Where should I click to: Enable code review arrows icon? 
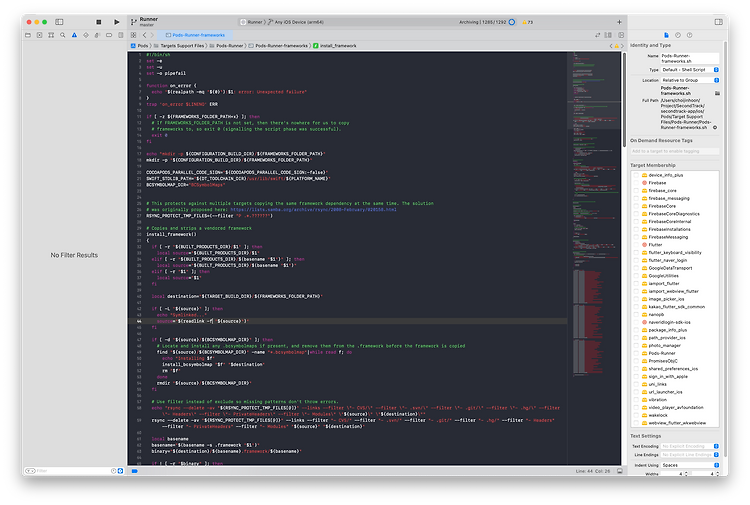click(x=597, y=35)
